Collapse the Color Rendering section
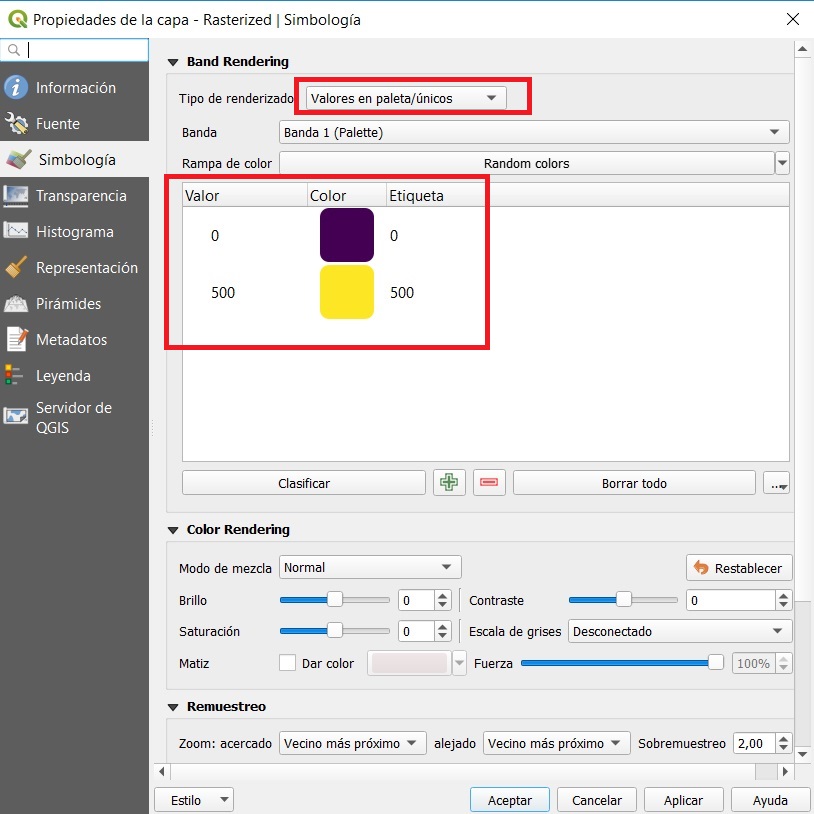The height and width of the screenshot is (814, 814). pyautogui.click(x=173, y=530)
